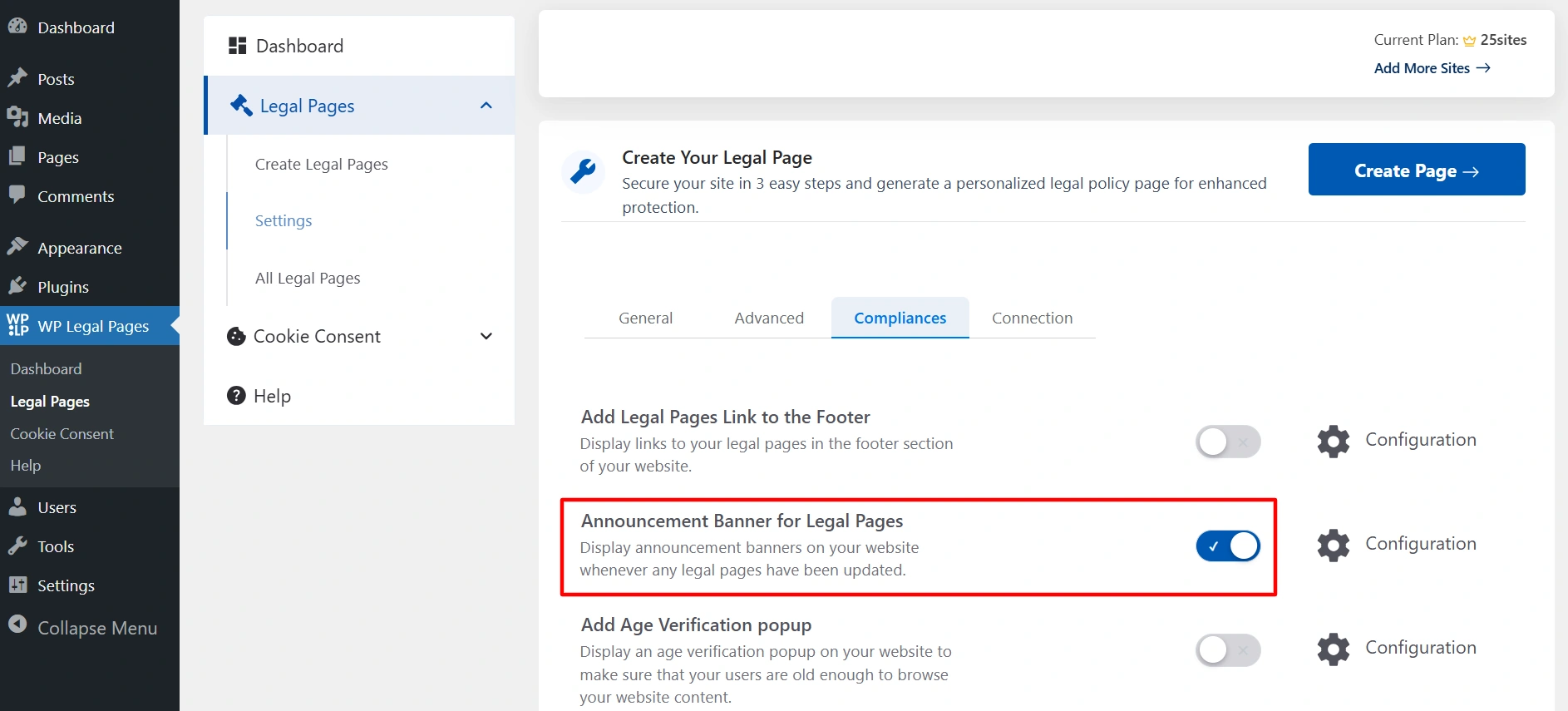This screenshot has height=711, width=1568.
Task: Open WP Legal Pages admin menu item
Action: [x=90, y=326]
